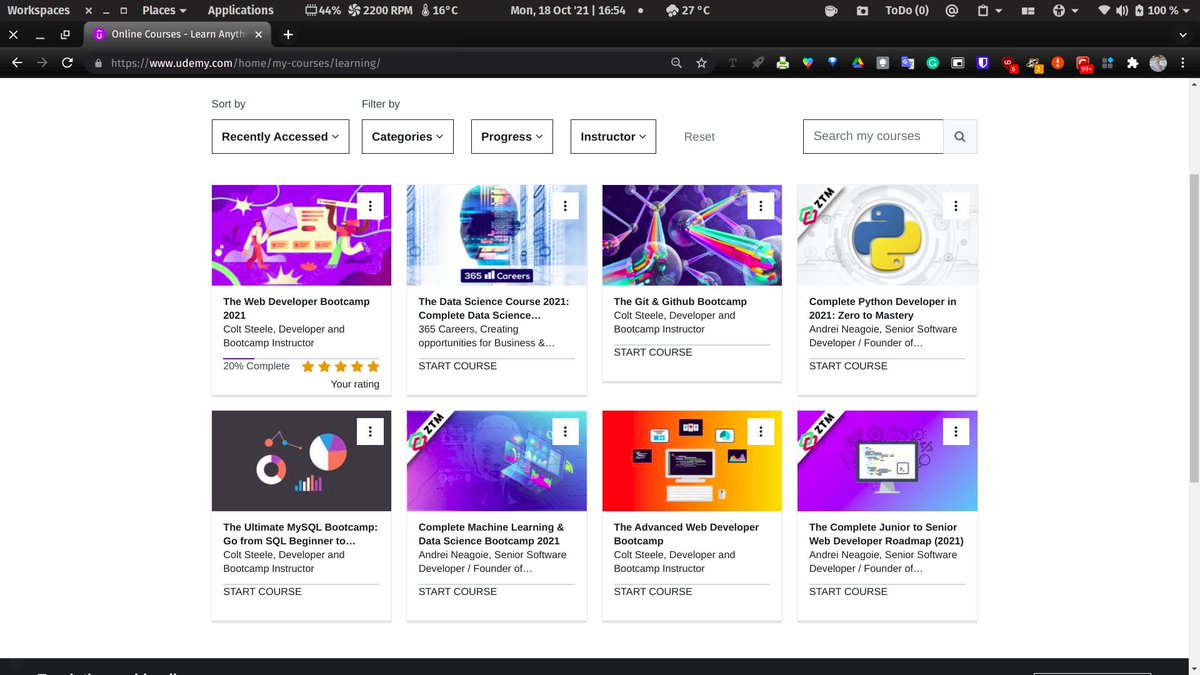This screenshot has width=1200, height=675.
Task: Open the date and time panel clock
Action: 568,10
